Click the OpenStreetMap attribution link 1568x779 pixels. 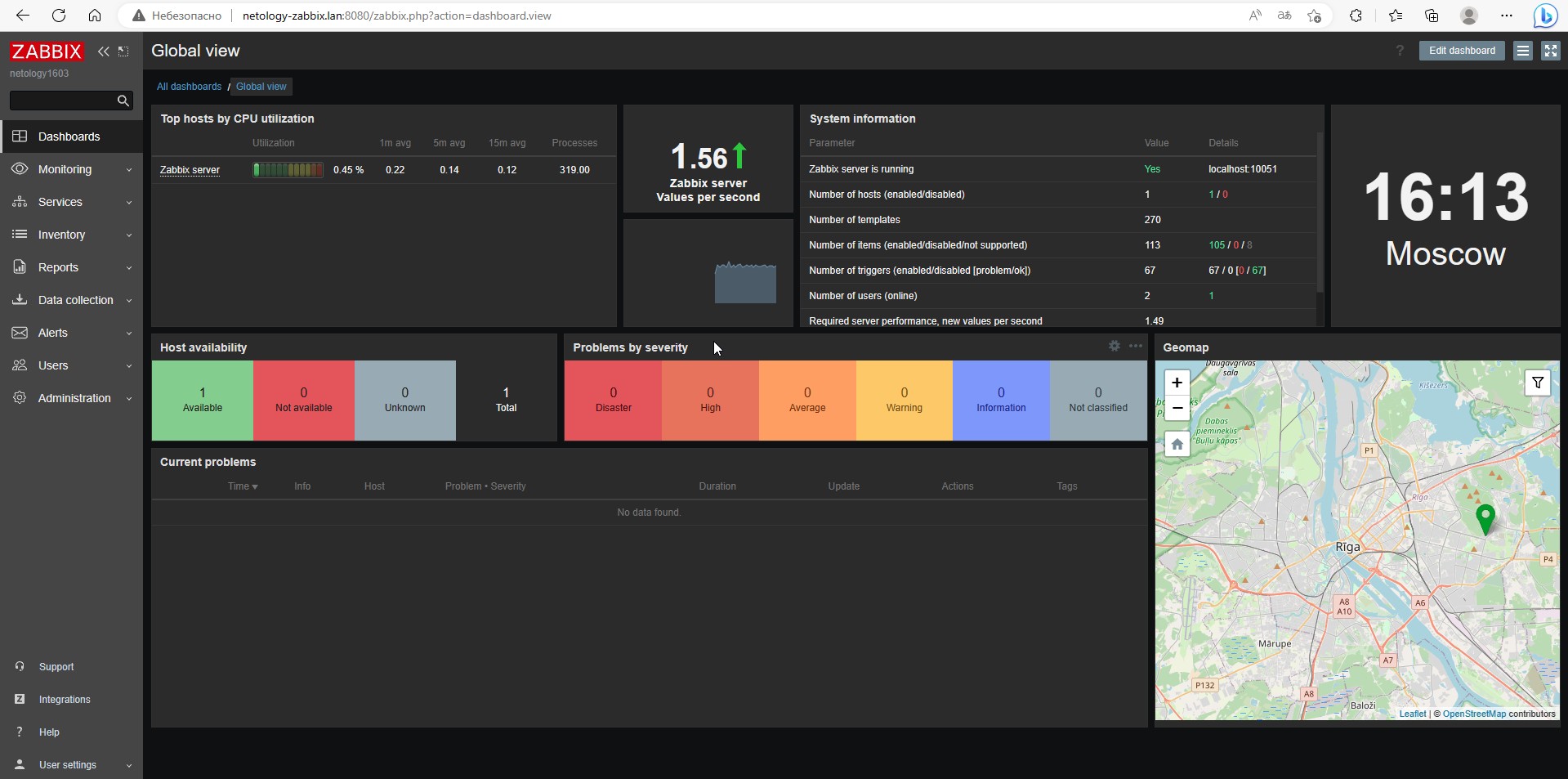point(1475,714)
